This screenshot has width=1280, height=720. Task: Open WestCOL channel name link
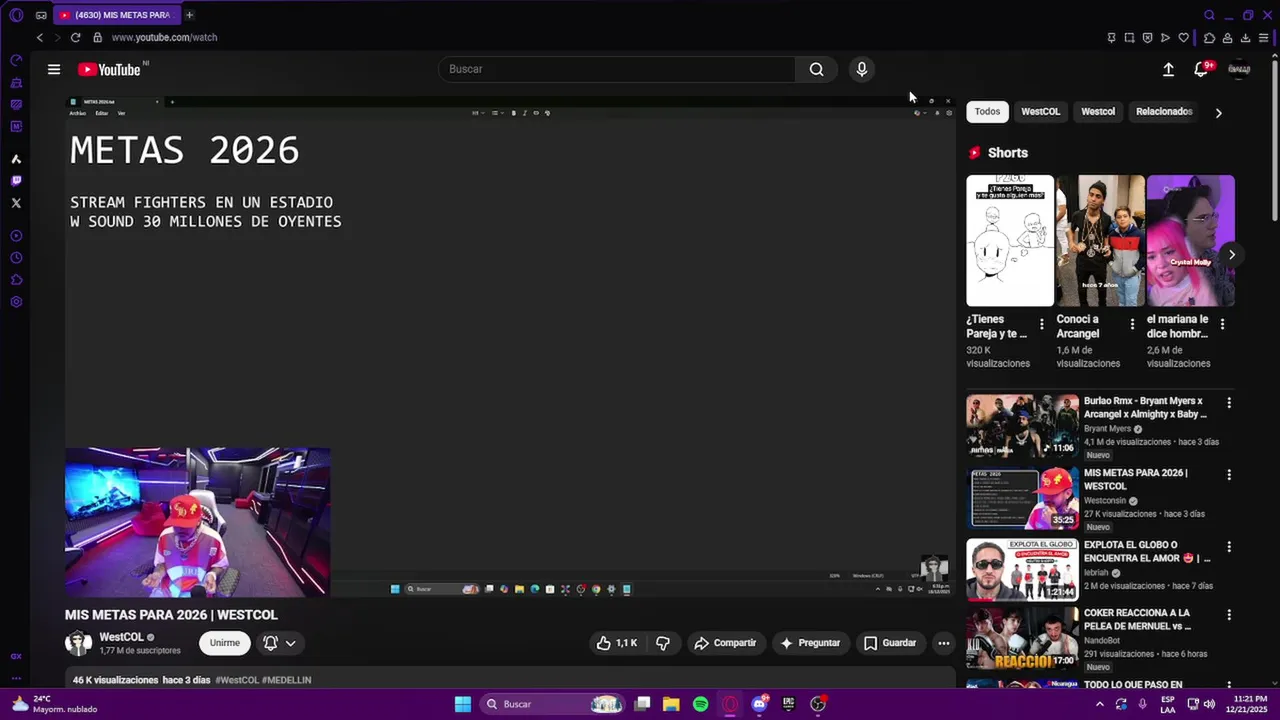[x=121, y=637]
